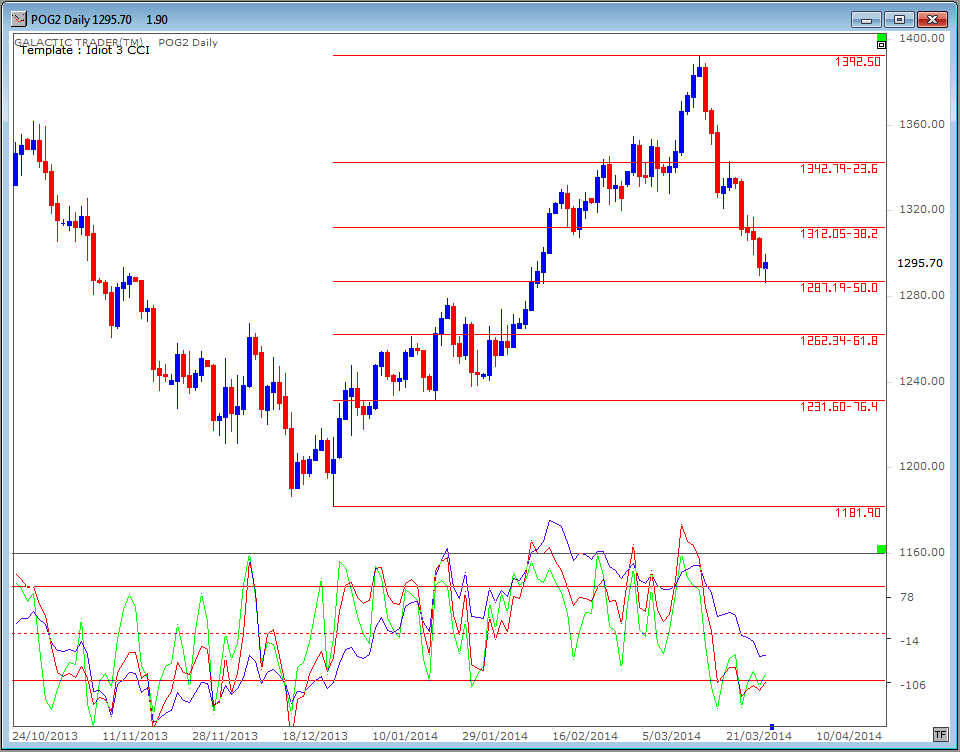960x752 pixels.
Task: Click the 1200.00 price axis value
Action: click(921, 466)
